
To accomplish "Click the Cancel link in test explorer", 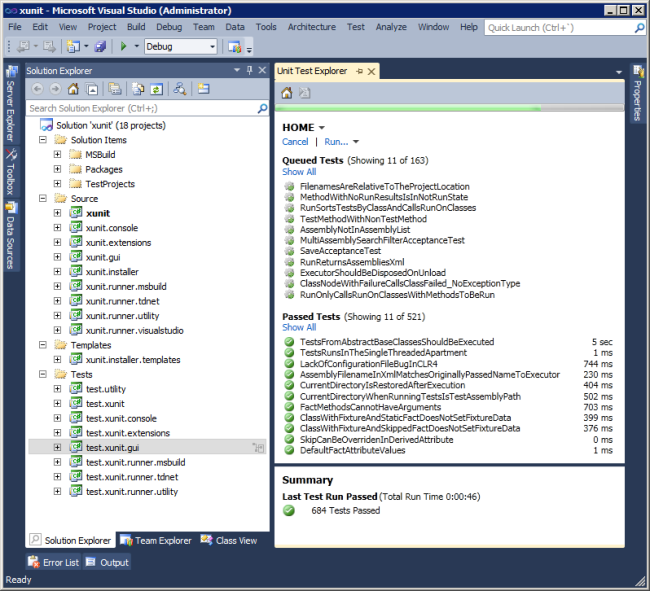I will tap(295, 142).
